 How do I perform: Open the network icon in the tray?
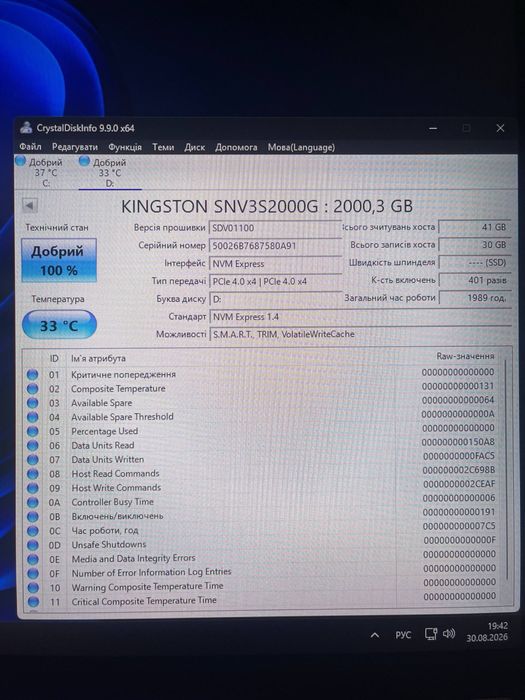(431, 634)
